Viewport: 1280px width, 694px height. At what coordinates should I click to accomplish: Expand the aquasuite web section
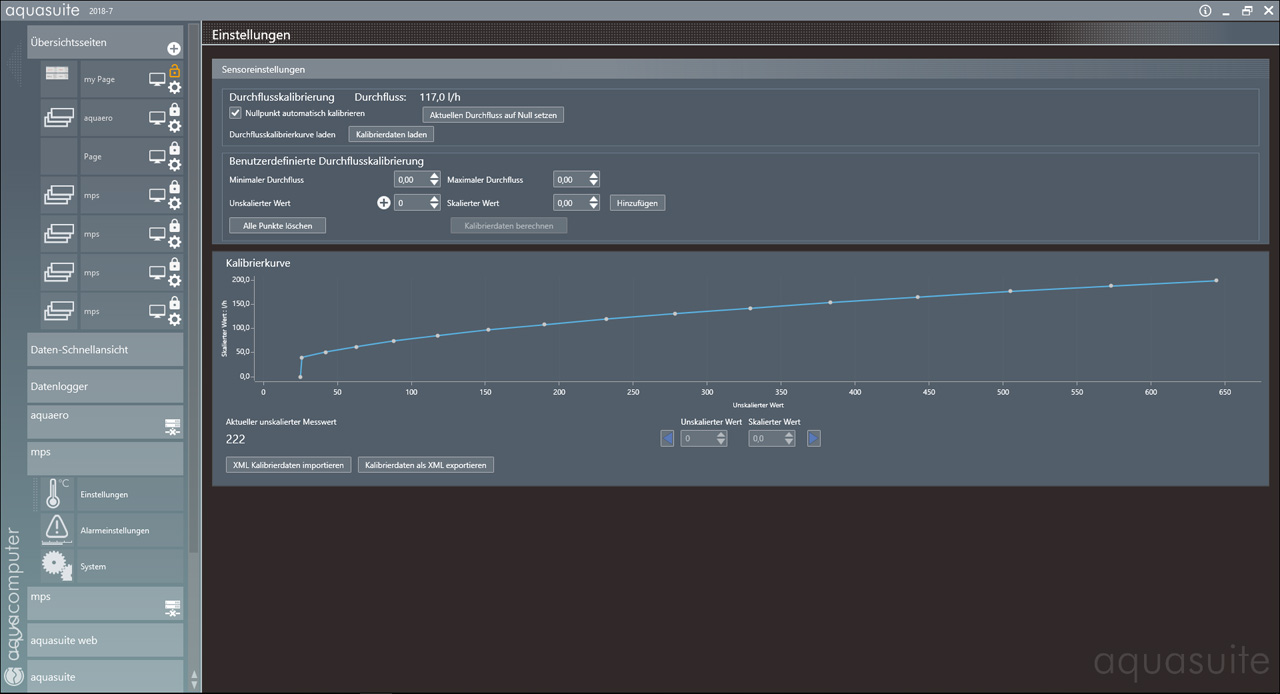(105, 640)
